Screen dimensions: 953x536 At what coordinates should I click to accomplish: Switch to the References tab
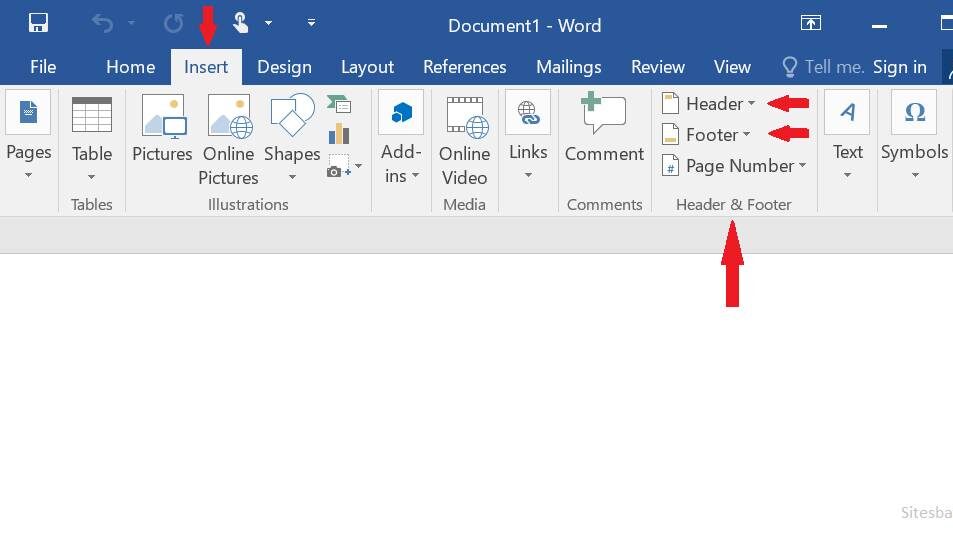pos(465,67)
